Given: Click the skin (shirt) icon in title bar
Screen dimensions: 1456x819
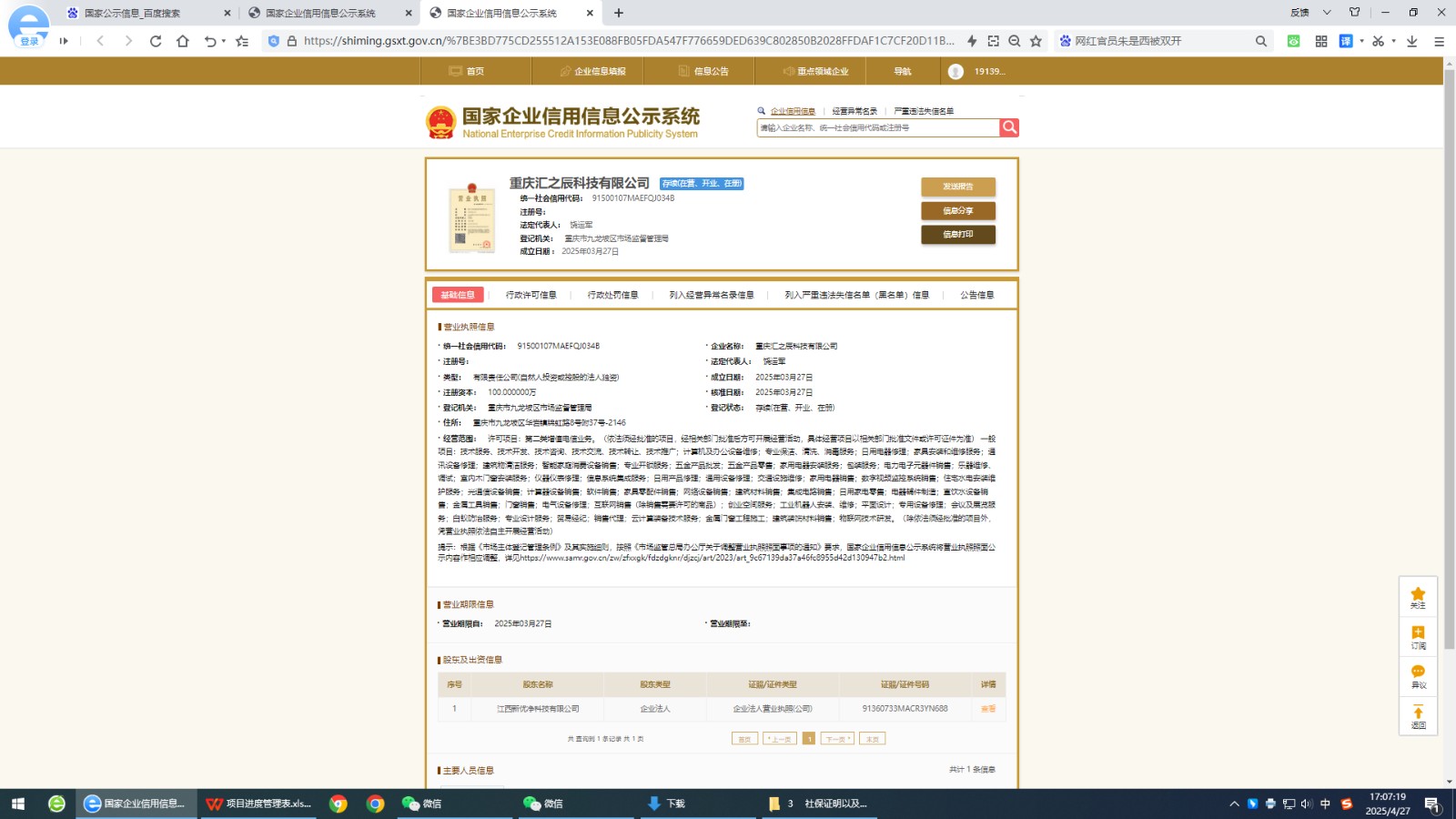Looking at the screenshot, I should [x=1354, y=12].
